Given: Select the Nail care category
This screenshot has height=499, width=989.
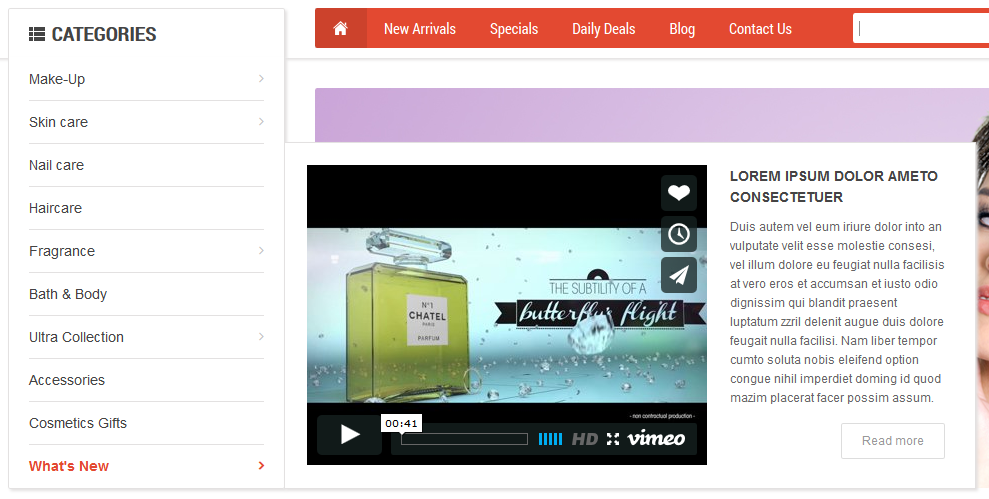Looking at the screenshot, I should tap(56, 165).
